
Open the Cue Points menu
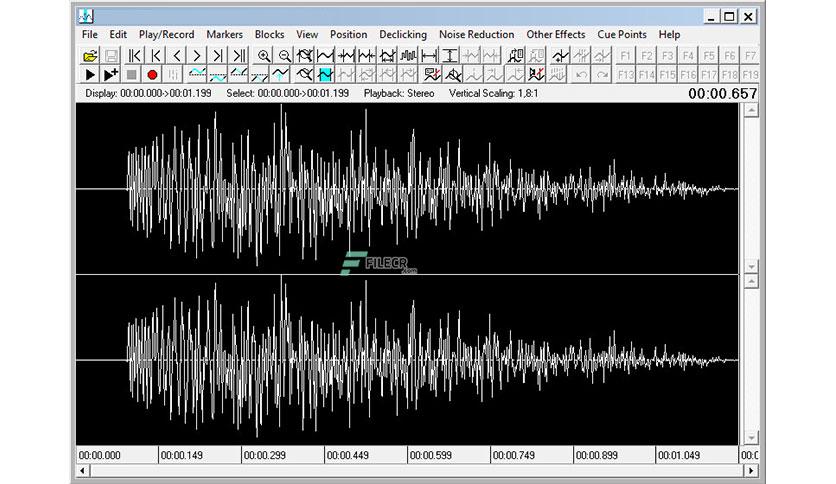click(622, 34)
